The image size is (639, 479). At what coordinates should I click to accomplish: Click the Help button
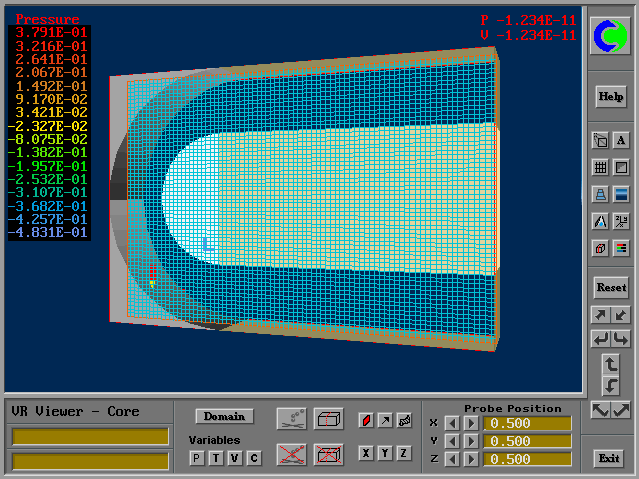(610, 97)
